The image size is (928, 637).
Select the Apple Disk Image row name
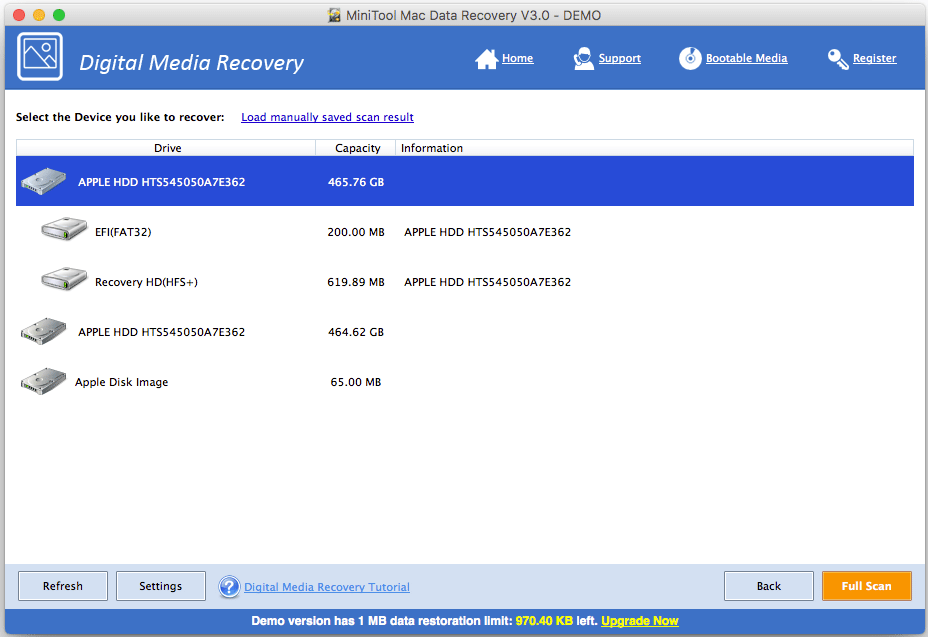pos(121,382)
